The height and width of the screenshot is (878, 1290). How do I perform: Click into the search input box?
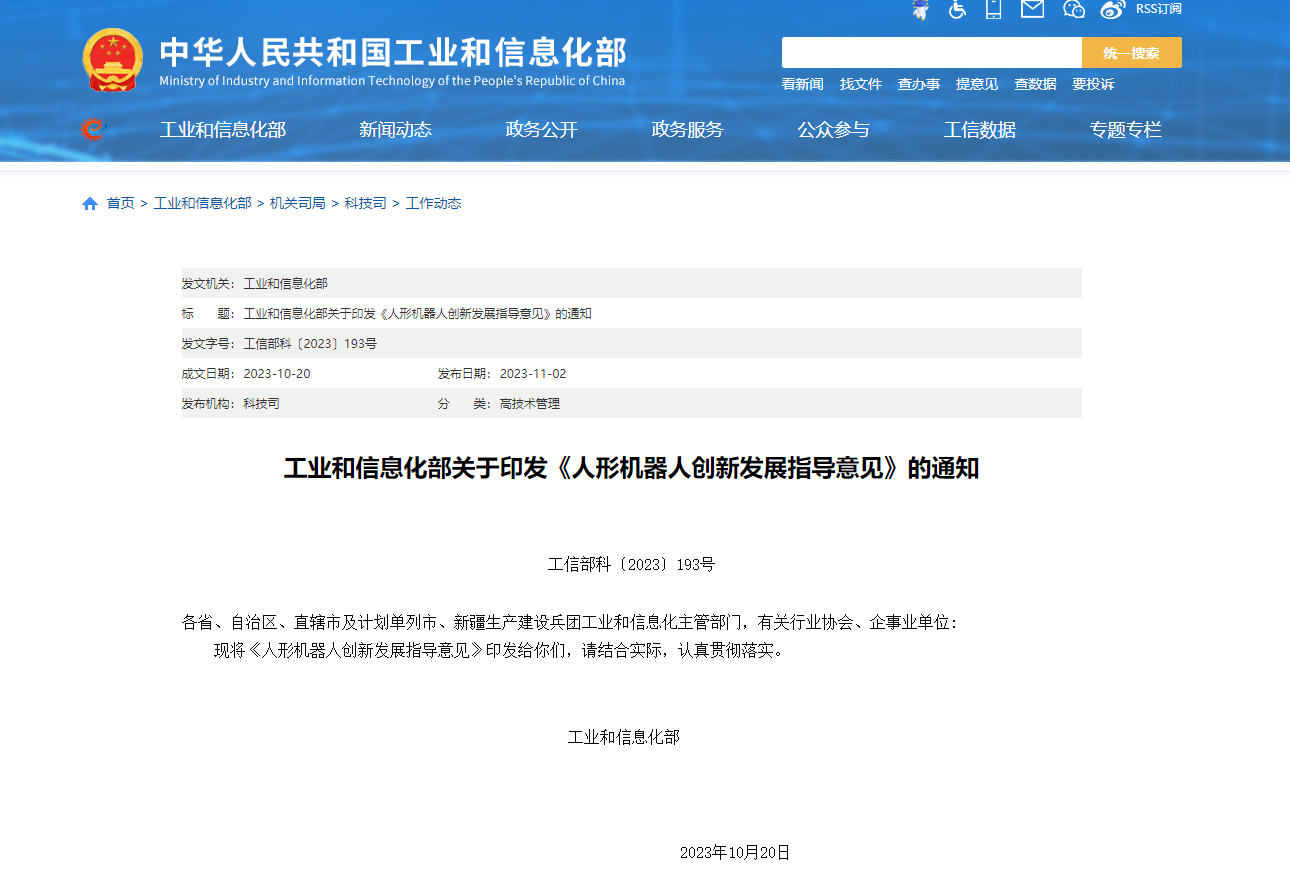tap(932, 52)
